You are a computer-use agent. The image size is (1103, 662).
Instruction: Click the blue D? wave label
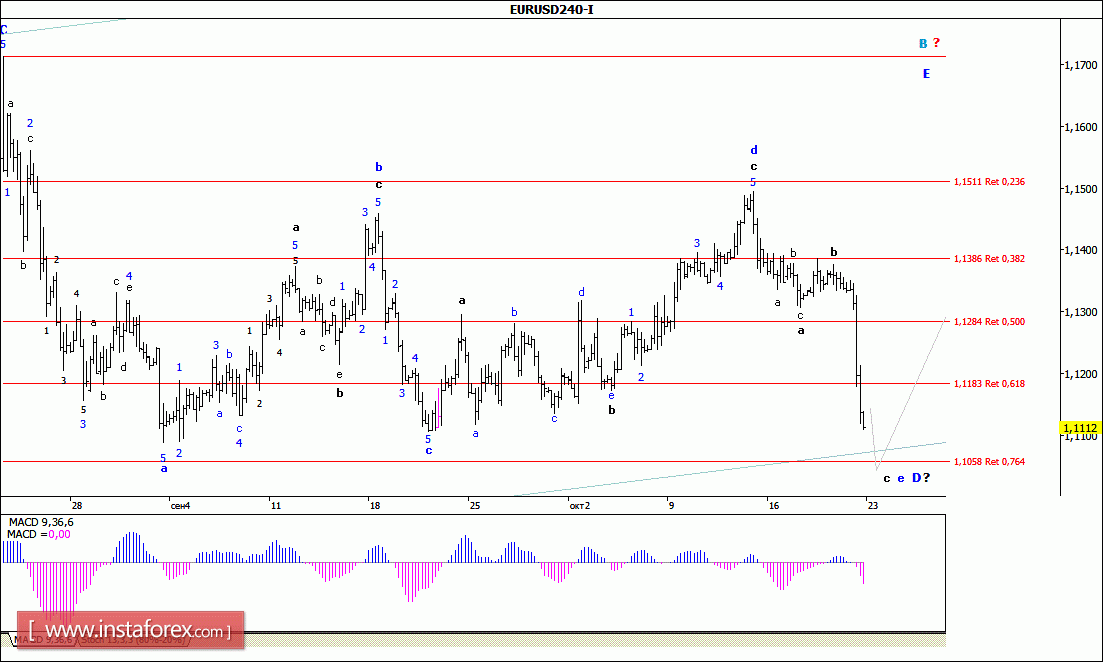[x=920, y=478]
